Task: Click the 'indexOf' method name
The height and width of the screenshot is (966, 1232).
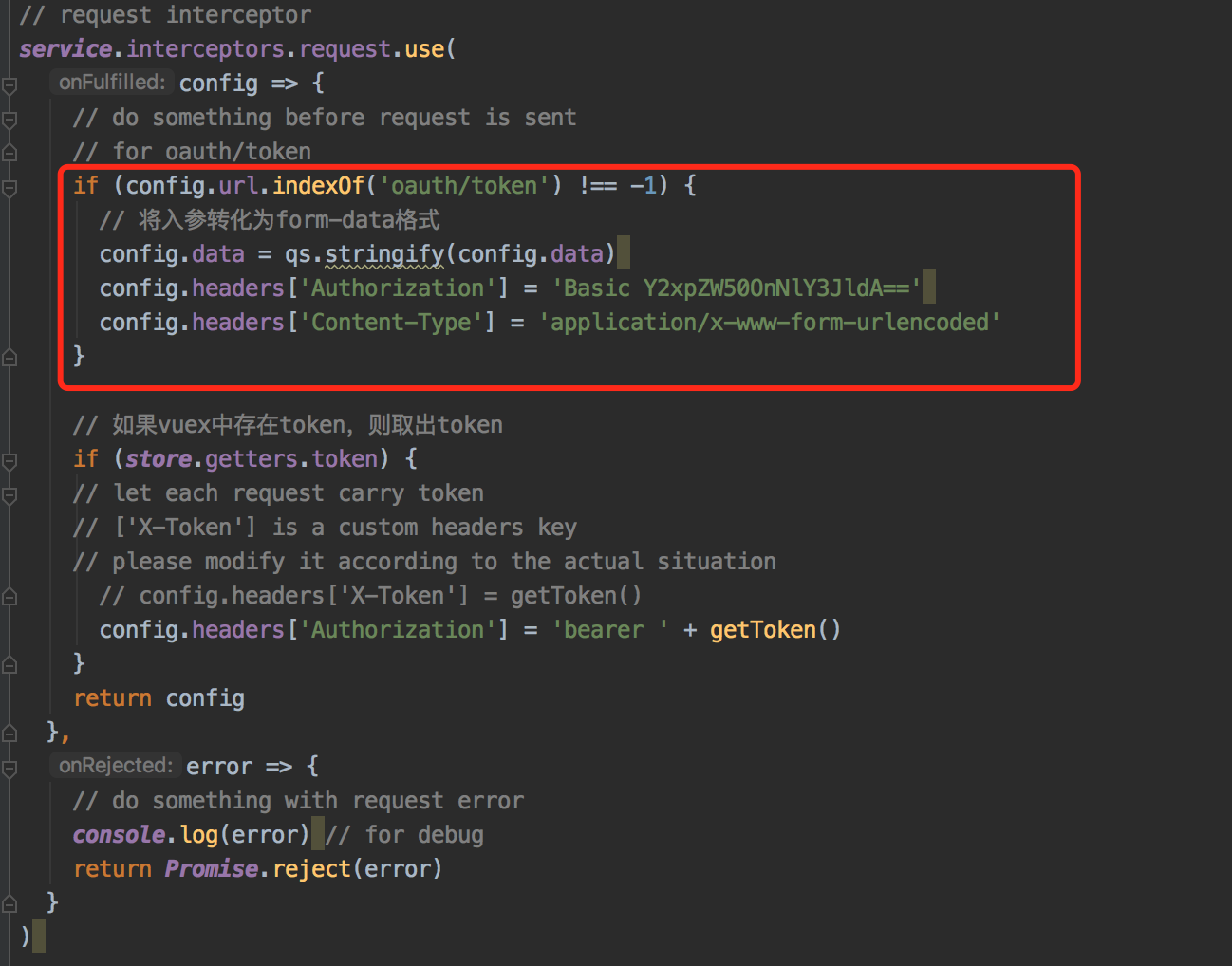Action: point(319,186)
